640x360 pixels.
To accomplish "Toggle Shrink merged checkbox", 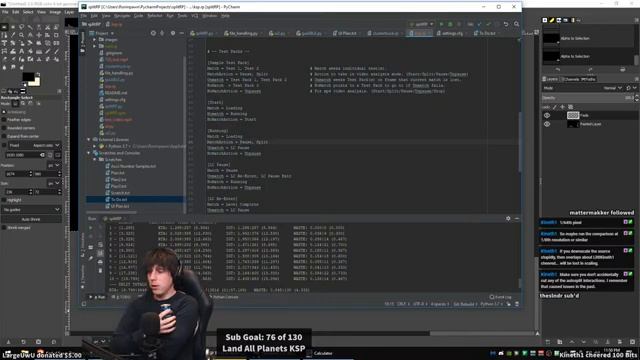I will tap(4, 228).
